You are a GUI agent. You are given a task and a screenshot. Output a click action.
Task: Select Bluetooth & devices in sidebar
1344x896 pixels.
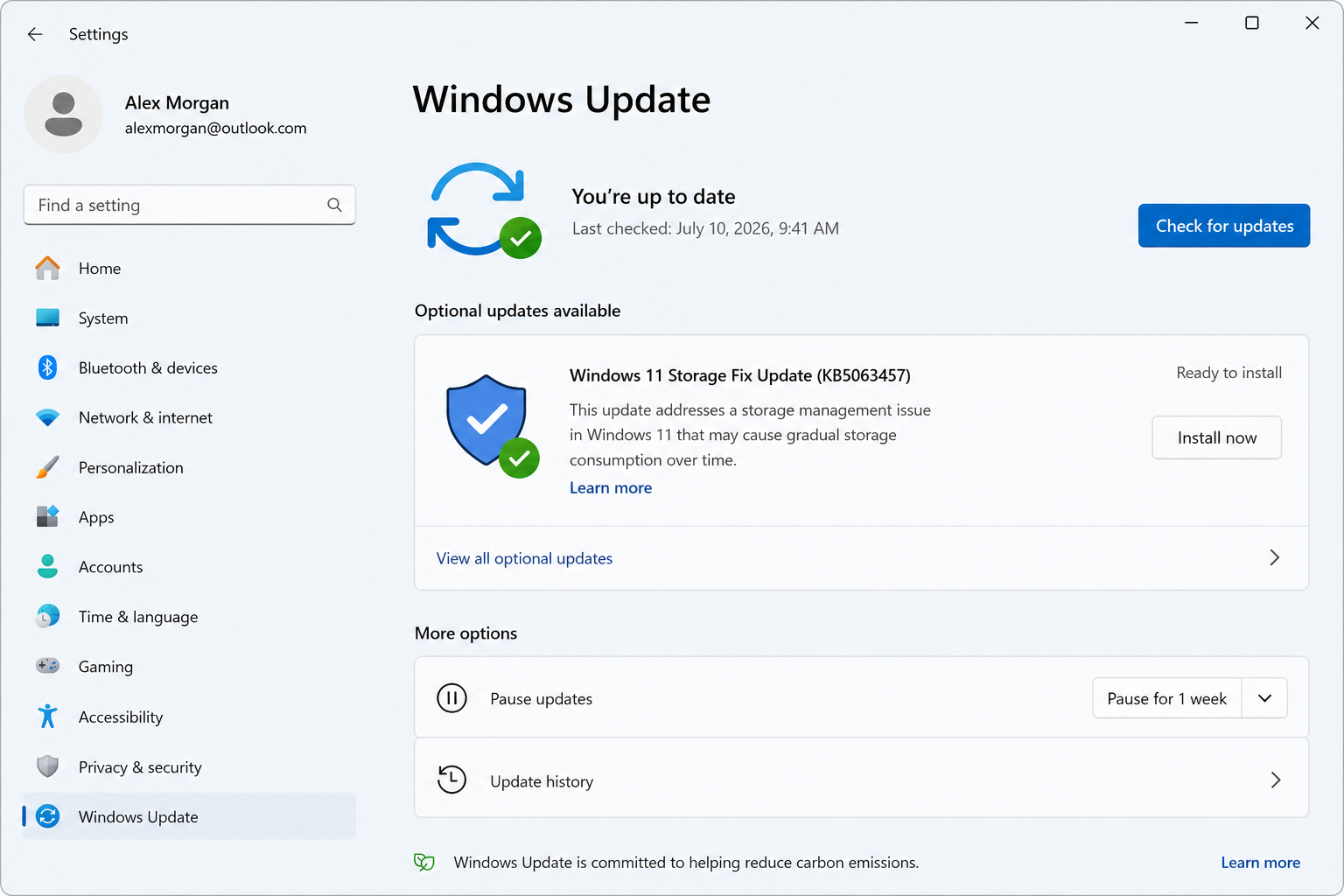click(x=189, y=367)
